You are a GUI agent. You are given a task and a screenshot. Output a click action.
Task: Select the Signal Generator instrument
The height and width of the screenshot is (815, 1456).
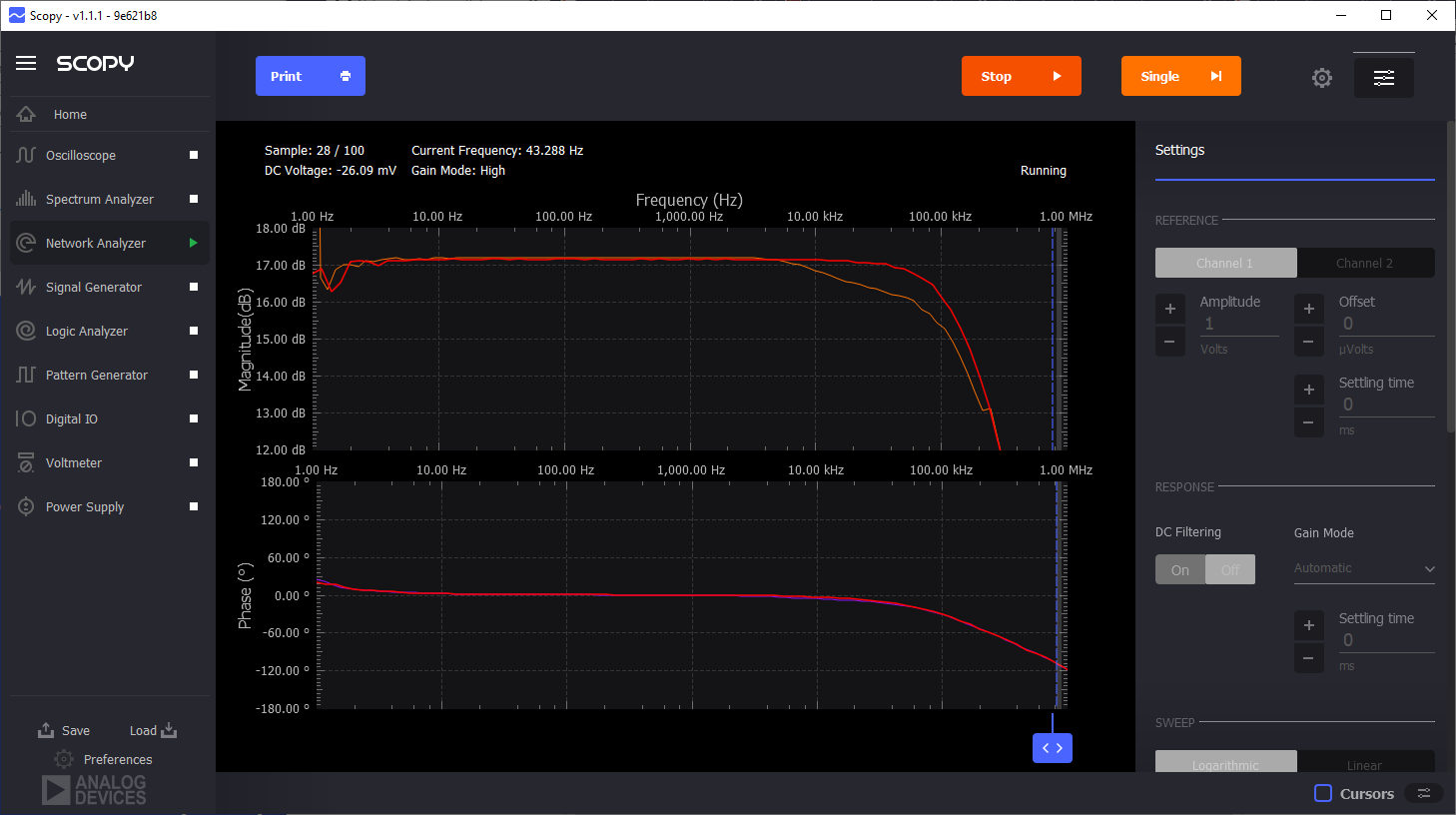[x=92, y=287]
